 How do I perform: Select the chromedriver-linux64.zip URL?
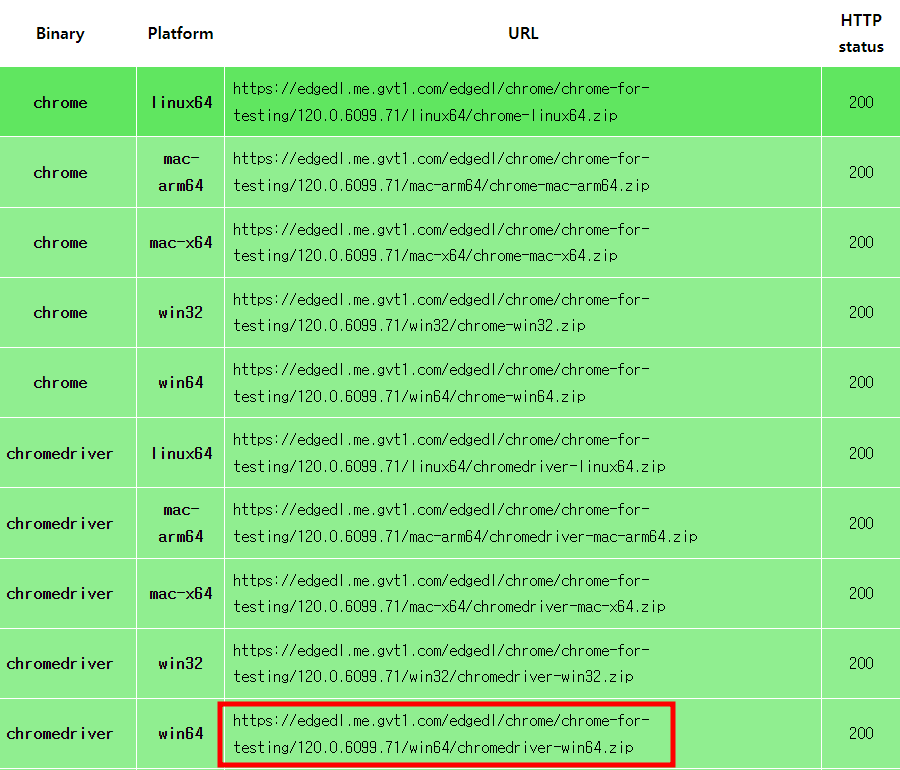[449, 453]
